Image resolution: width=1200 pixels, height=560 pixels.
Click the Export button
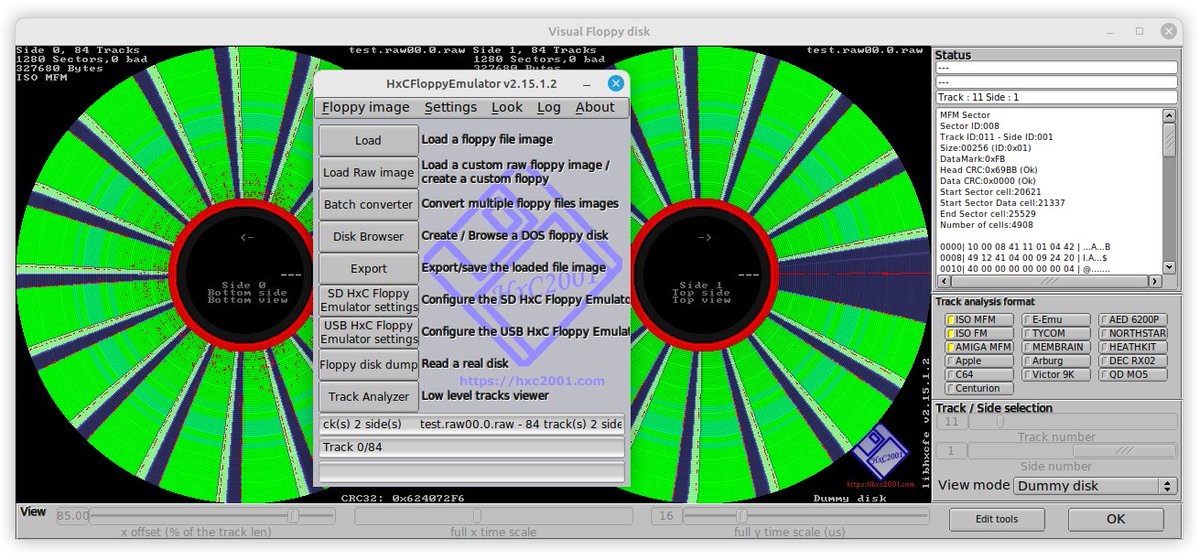pos(368,268)
